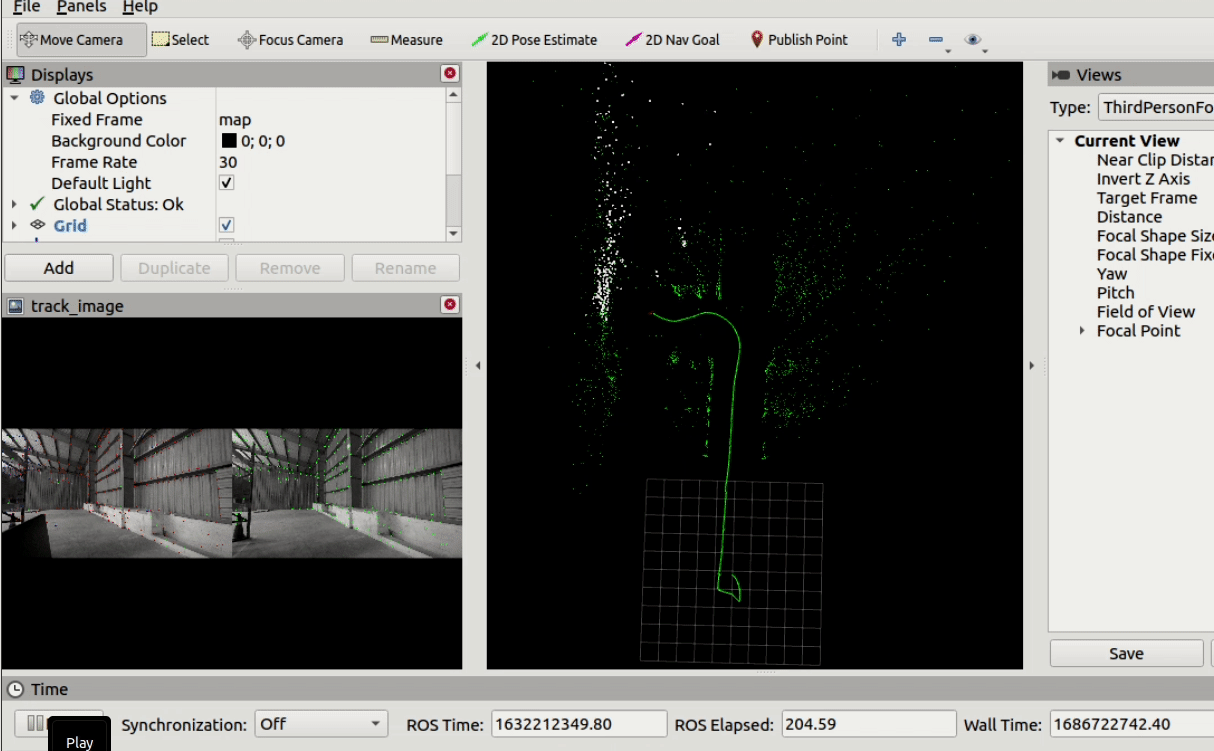Viewport: 1214px width, 751px height.
Task: Open the Synchronization dropdown
Action: pyautogui.click(x=320, y=724)
